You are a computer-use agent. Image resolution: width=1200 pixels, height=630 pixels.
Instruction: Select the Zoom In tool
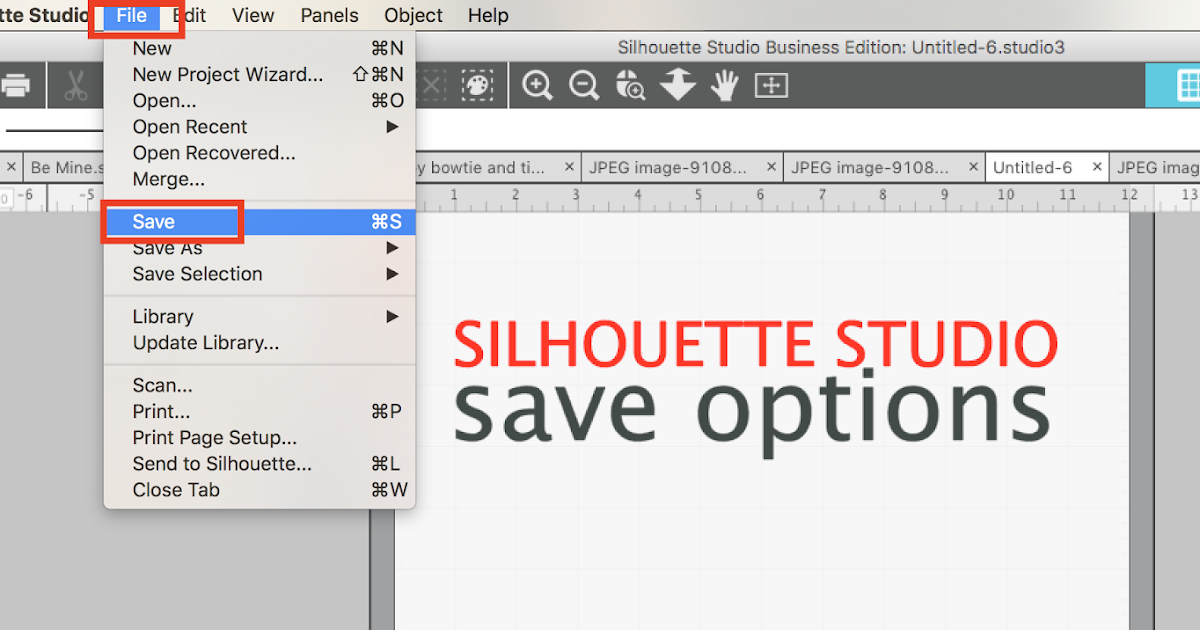click(x=536, y=85)
